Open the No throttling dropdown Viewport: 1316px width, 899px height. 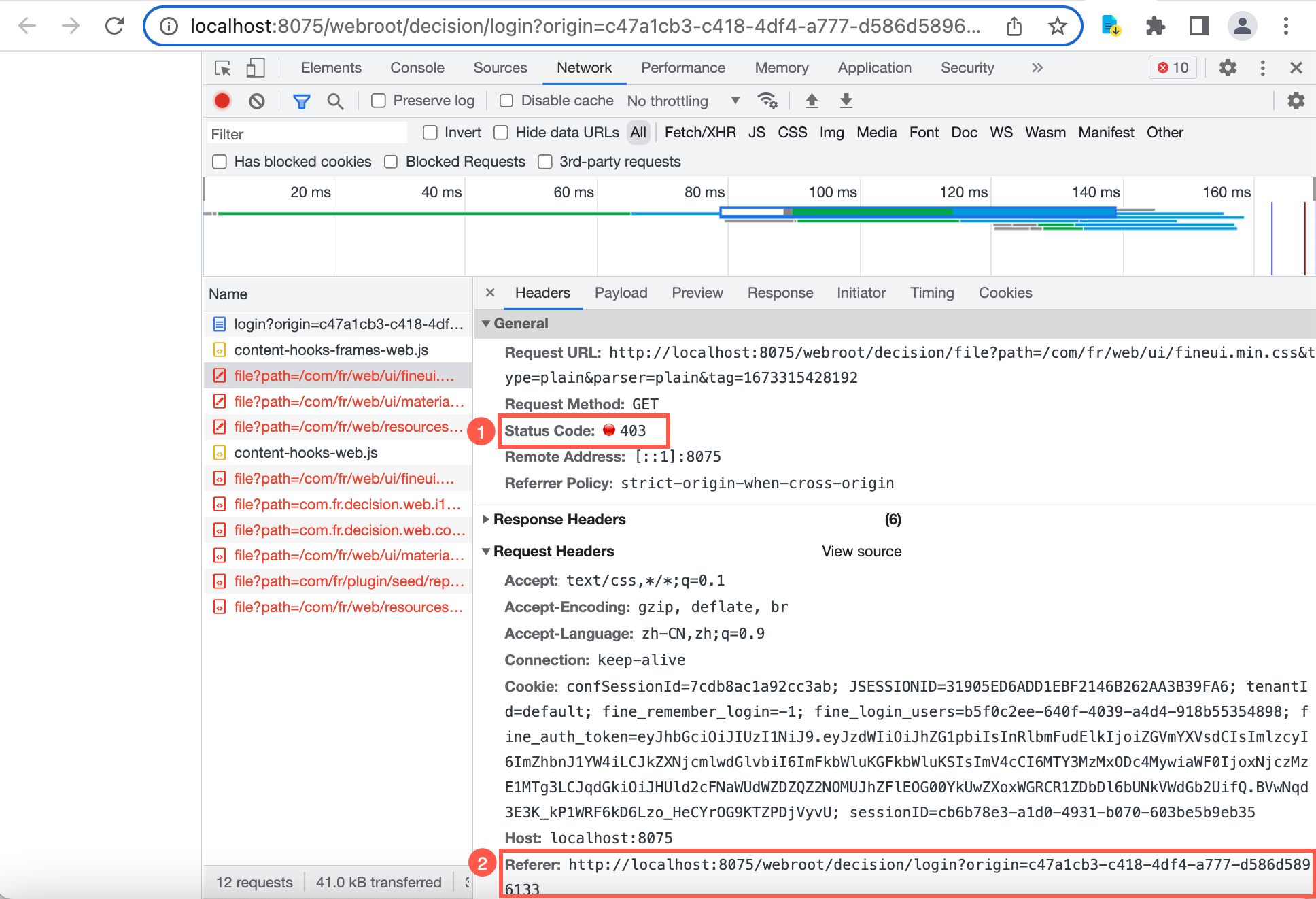coord(680,100)
